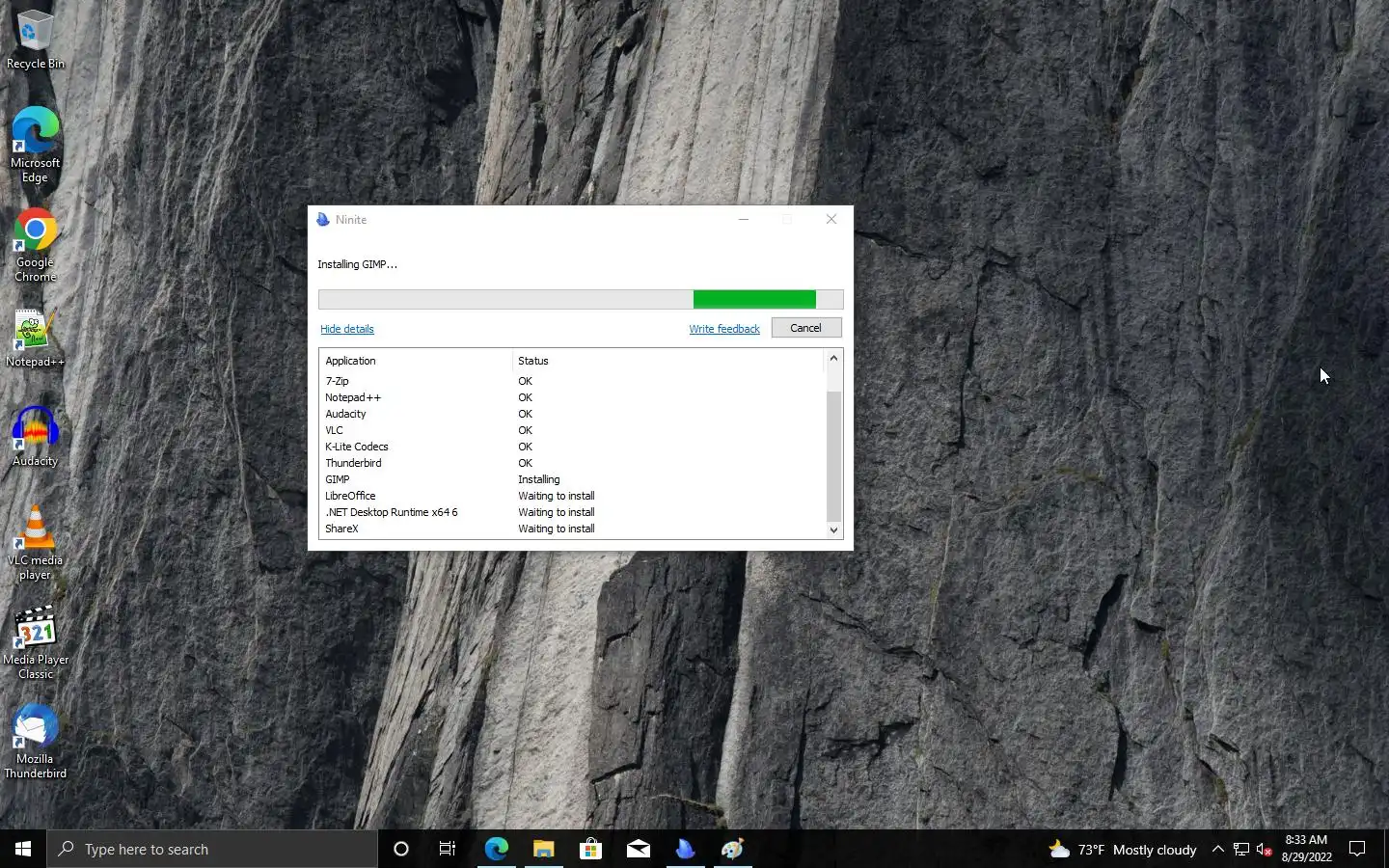The height and width of the screenshot is (868, 1389).
Task: Minimize the Ninite window
Action: (744, 220)
